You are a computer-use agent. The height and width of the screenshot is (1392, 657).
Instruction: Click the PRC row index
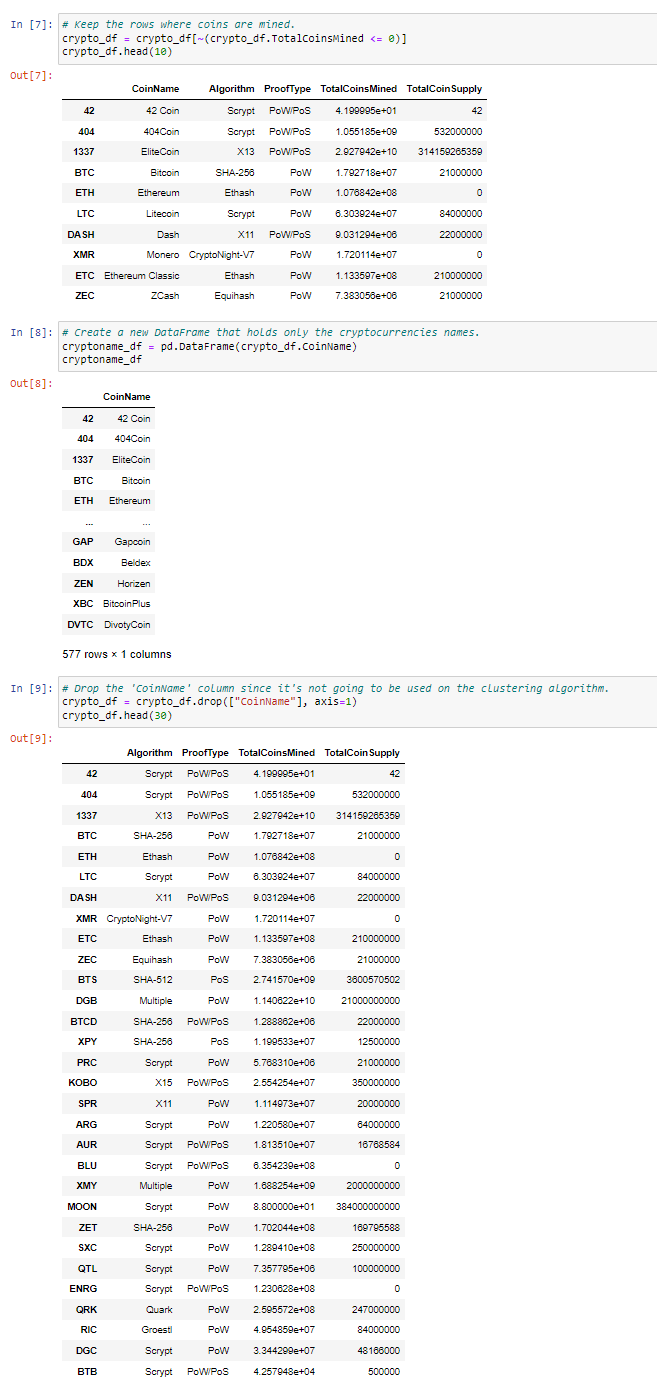(87, 1062)
